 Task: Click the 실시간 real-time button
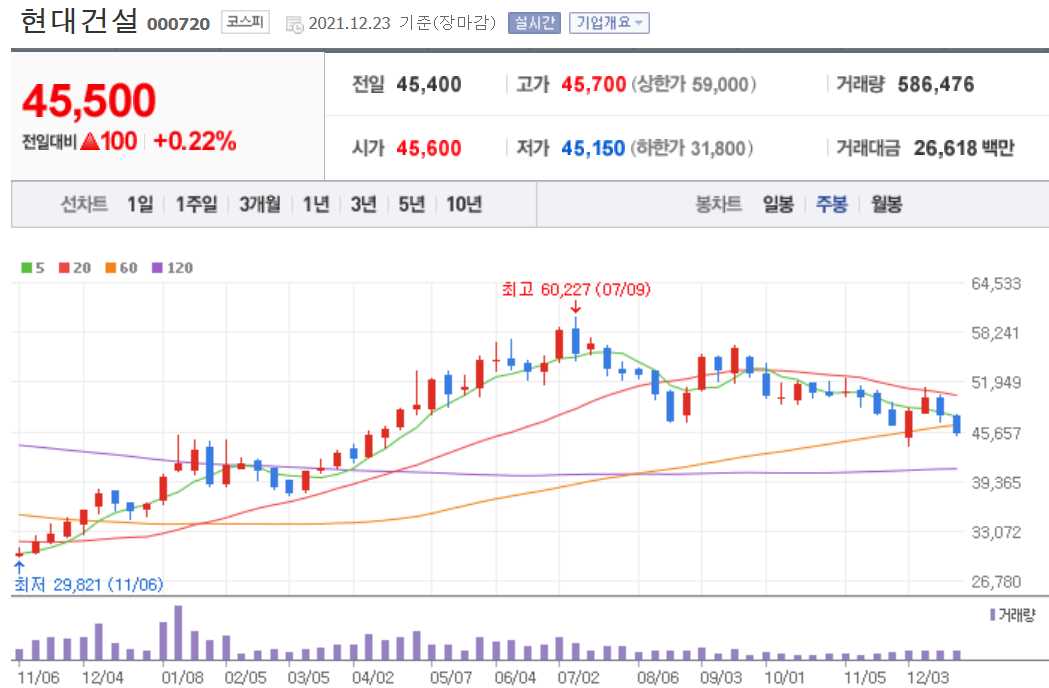click(x=534, y=23)
